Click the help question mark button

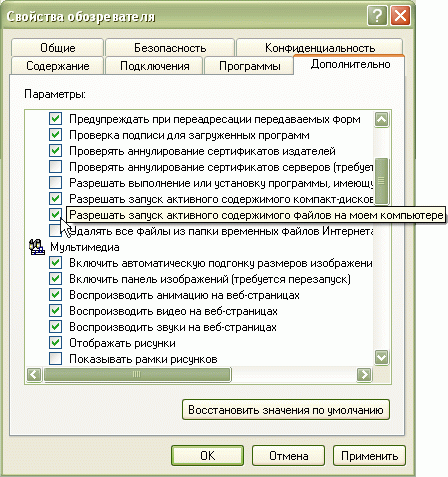pos(377,16)
